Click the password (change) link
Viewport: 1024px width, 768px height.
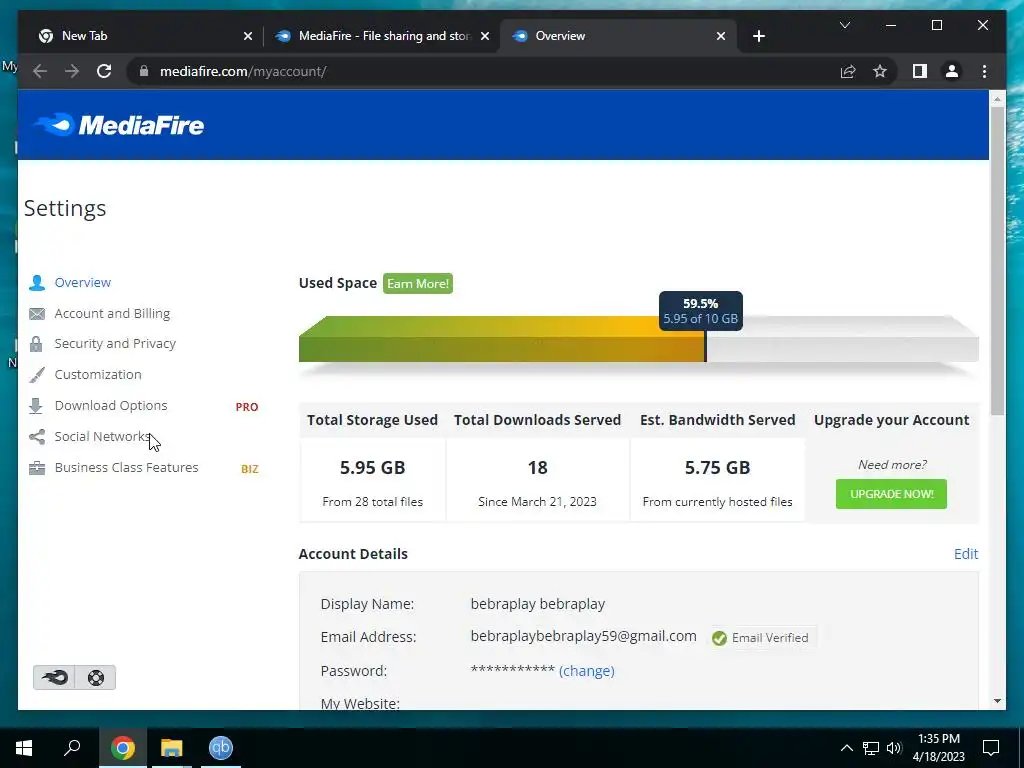click(x=586, y=671)
